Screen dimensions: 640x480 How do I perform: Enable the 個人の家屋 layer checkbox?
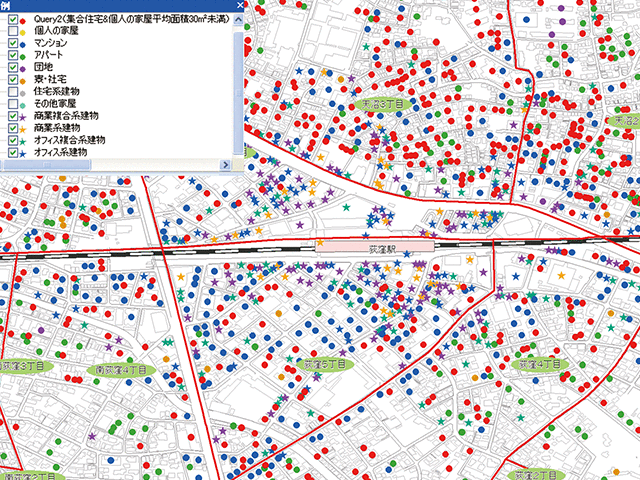[x=12, y=32]
